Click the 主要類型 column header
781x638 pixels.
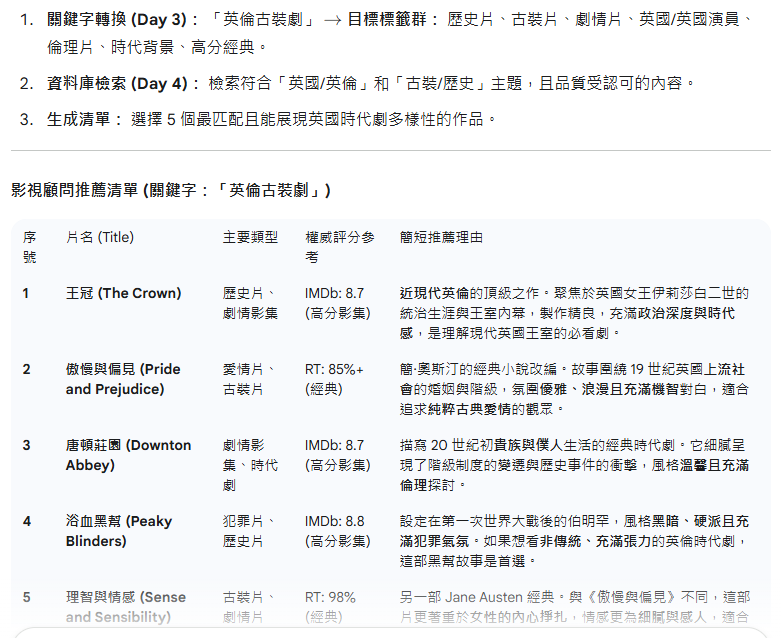[250, 237]
